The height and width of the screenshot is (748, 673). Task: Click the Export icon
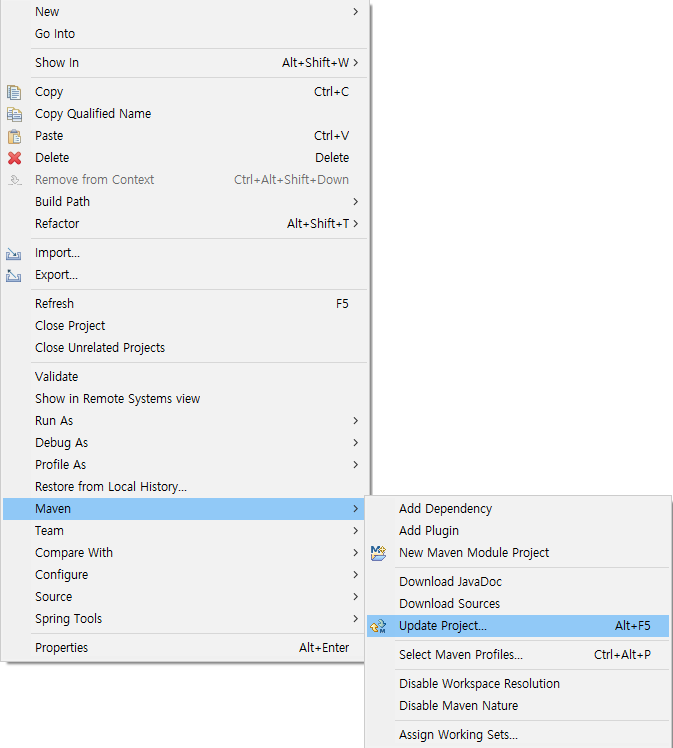tap(13, 275)
